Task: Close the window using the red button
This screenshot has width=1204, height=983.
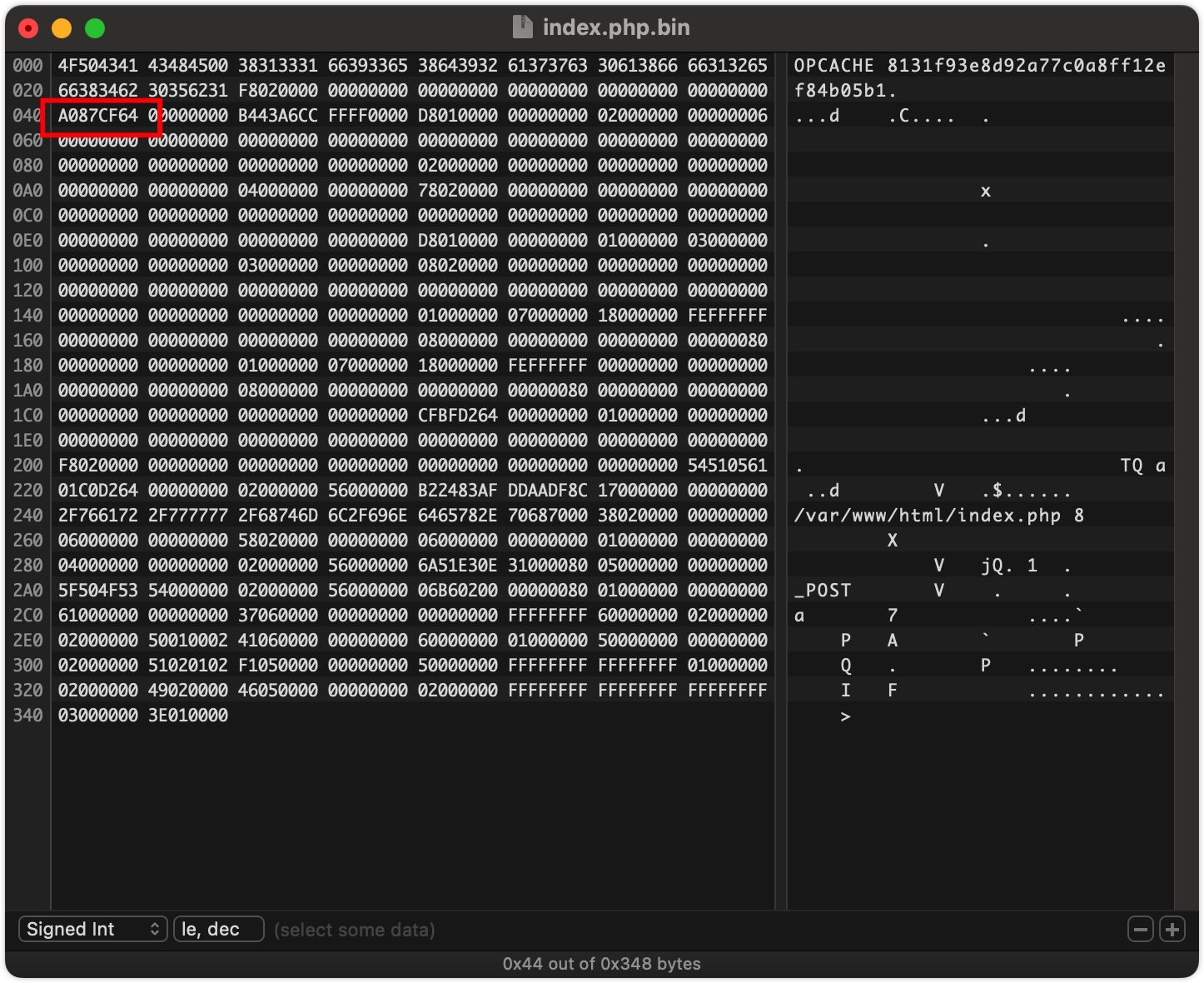Action: click(x=29, y=28)
